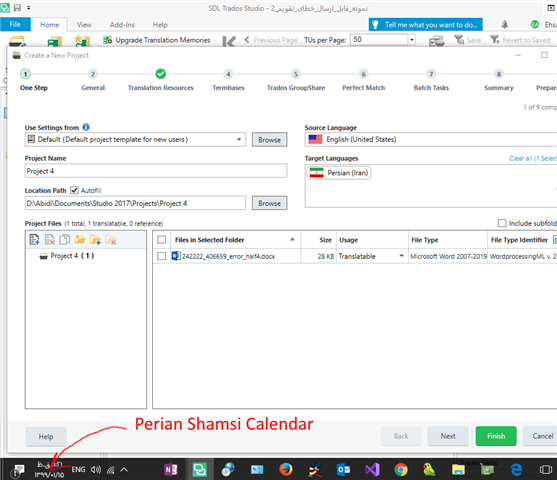
Task: Click Tell me what you want to do
Action: [426, 25]
